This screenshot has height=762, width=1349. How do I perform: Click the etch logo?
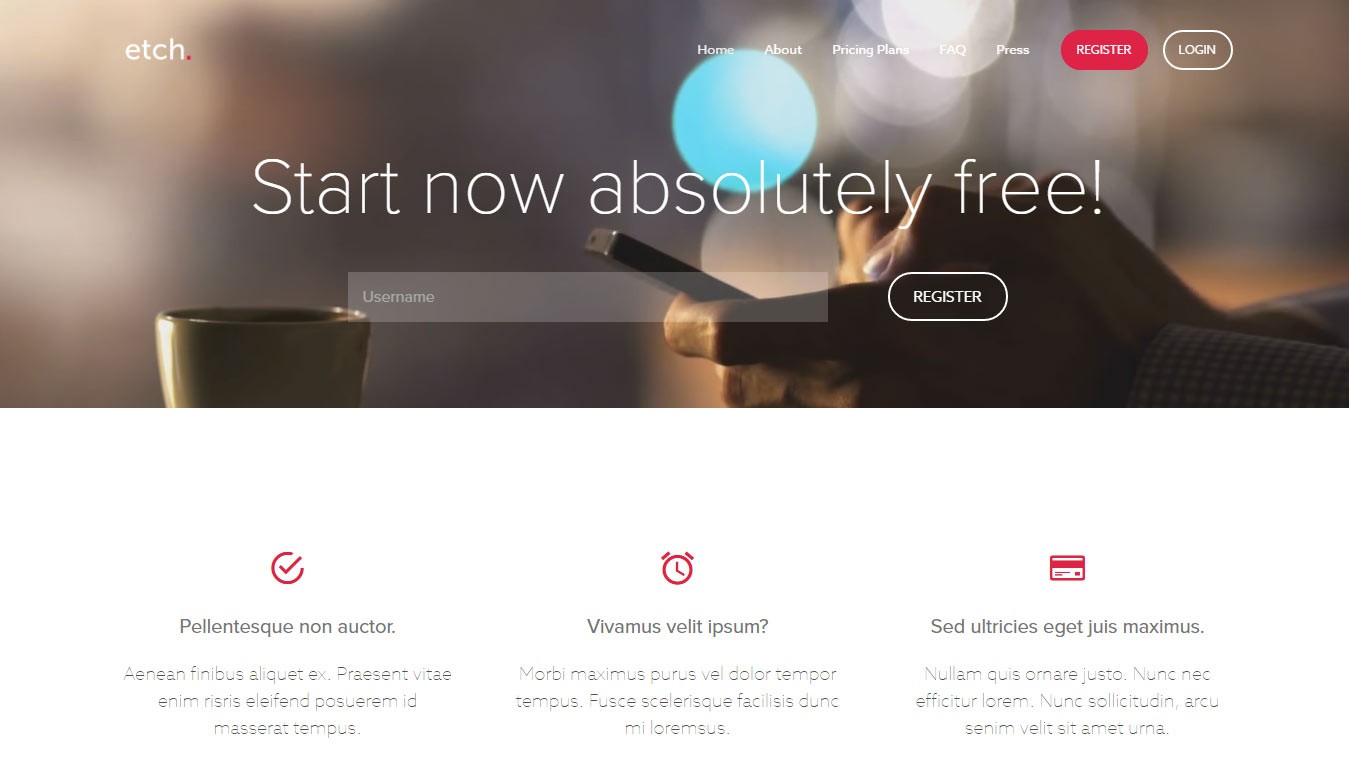click(x=158, y=50)
